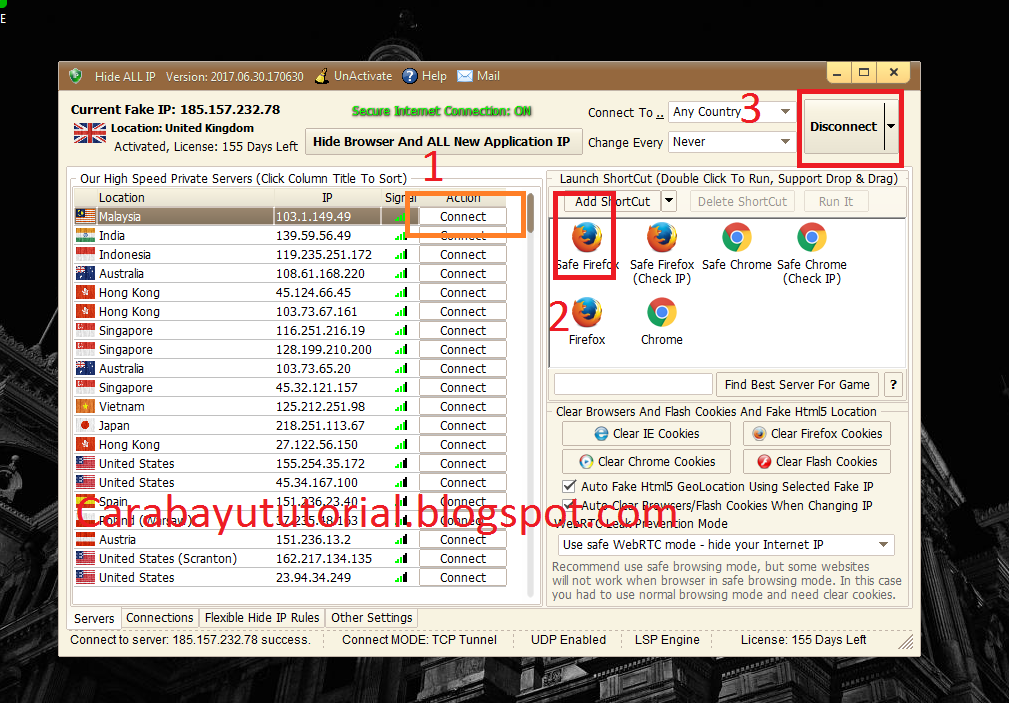Screen dimensions: 1009x703
Task: Click the Delete ShortCut button
Action: pos(742,201)
